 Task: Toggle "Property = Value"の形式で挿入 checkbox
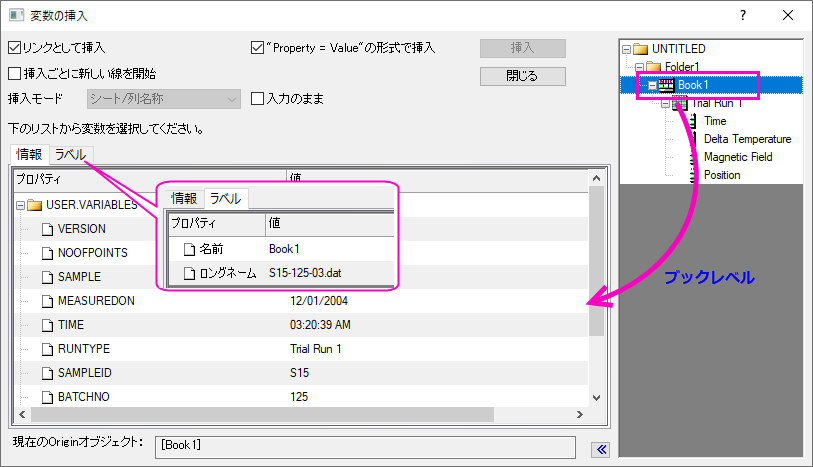coord(257,48)
